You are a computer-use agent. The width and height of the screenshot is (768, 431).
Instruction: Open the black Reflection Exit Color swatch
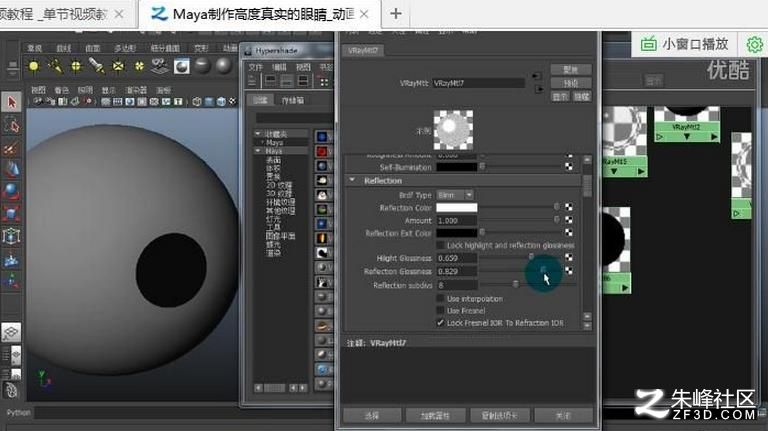(456, 233)
